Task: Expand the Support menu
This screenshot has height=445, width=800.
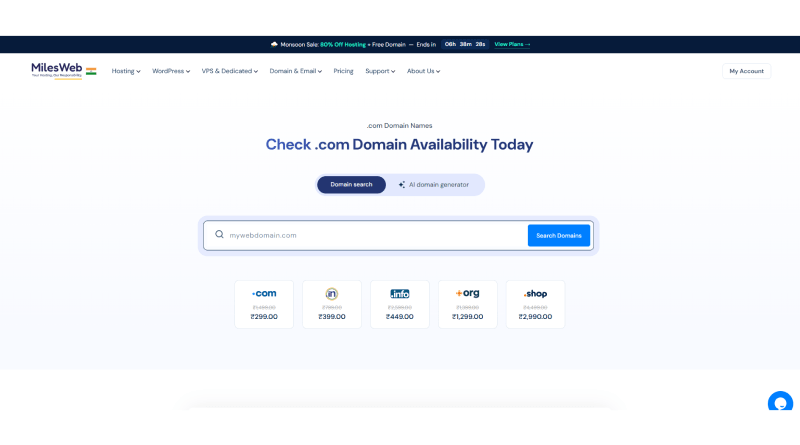Action: tap(380, 71)
